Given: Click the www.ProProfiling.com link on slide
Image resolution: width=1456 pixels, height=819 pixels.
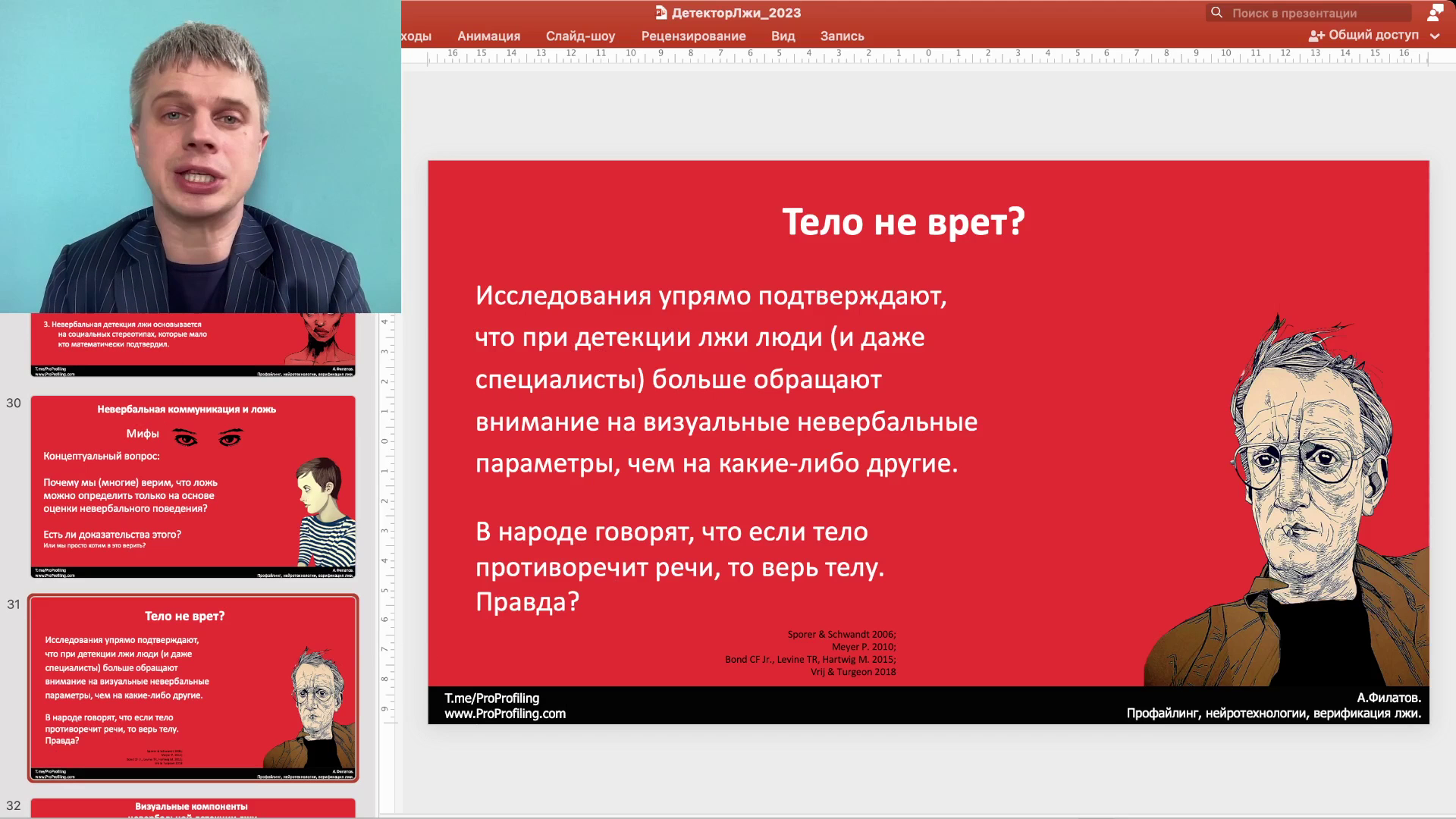Looking at the screenshot, I should pyautogui.click(x=504, y=714).
